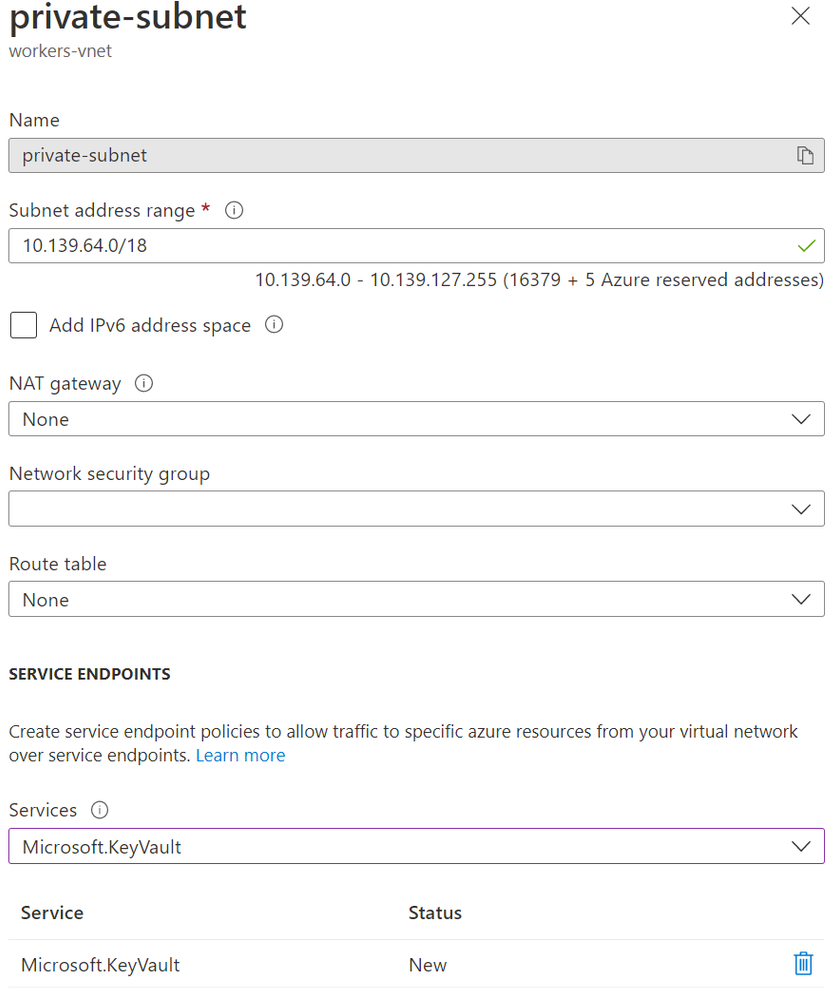Screen dimensions: 840x999
Task: Close the private-subnet panel
Action: [x=800, y=17]
